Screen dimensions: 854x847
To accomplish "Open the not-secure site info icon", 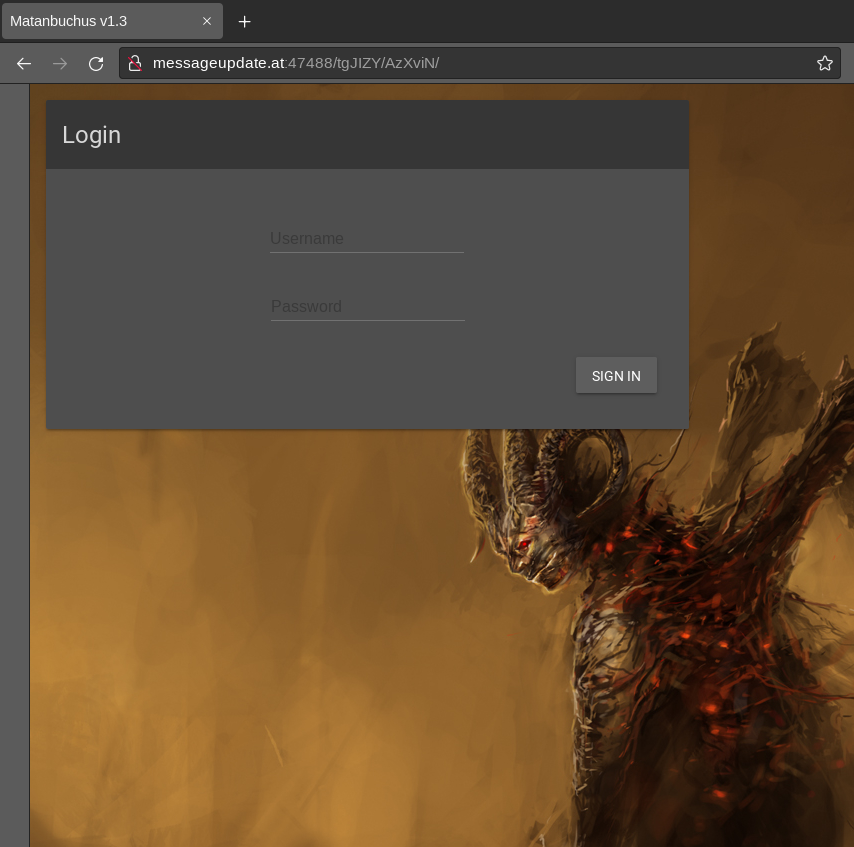I will coord(135,63).
